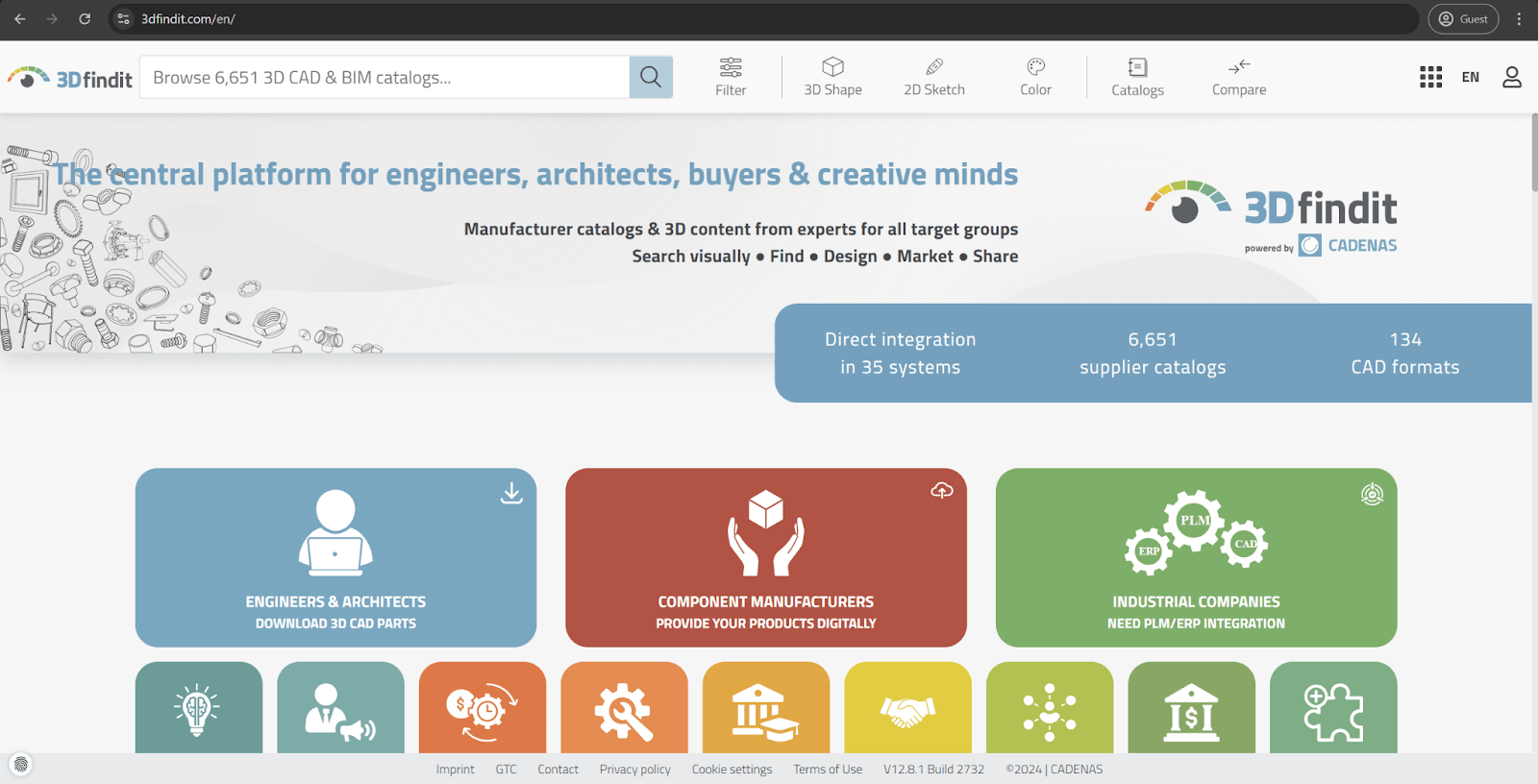The height and width of the screenshot is (784, 1538).
Task: Open the Compare tool
Action: 1239,77
